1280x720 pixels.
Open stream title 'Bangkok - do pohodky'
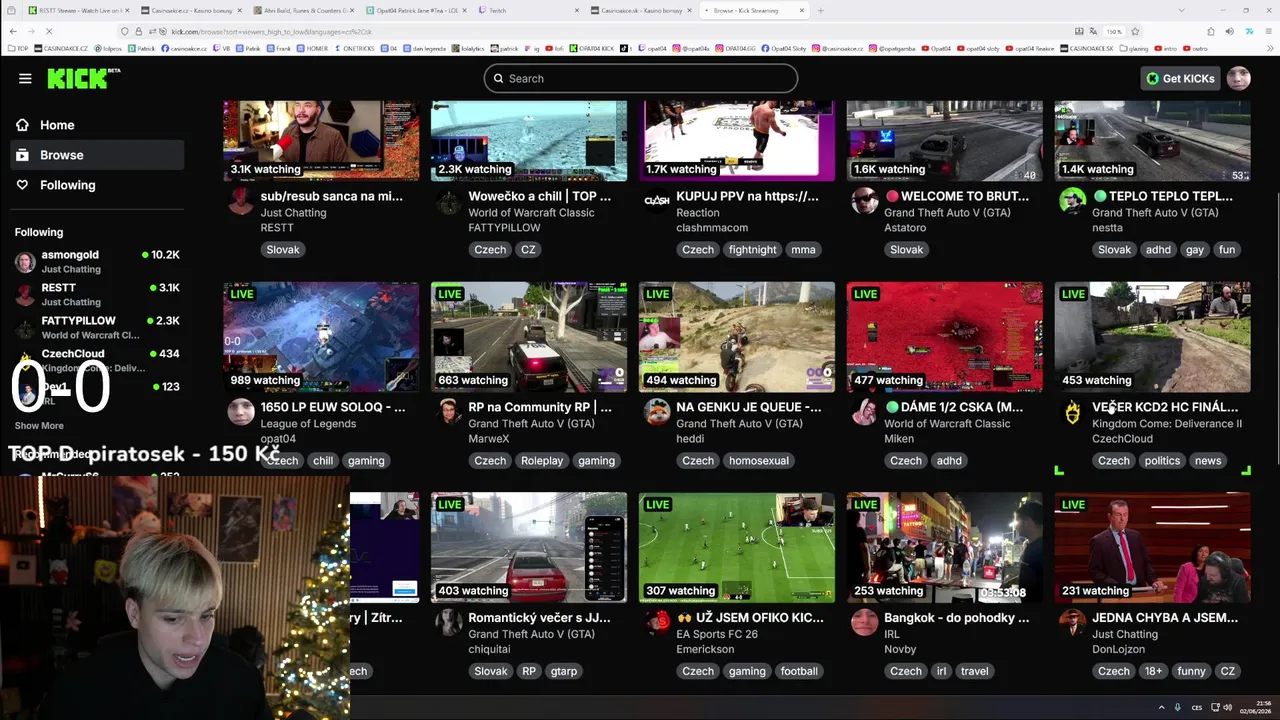pos(956,618)
